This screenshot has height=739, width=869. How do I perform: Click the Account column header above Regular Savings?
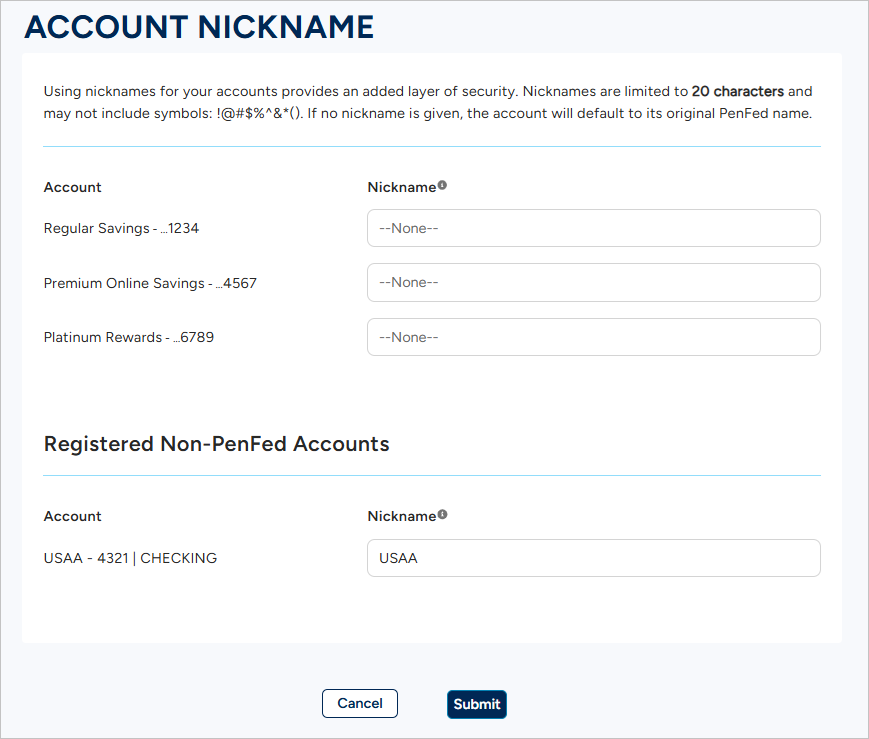pyautogui.click(x=73, y=187)
